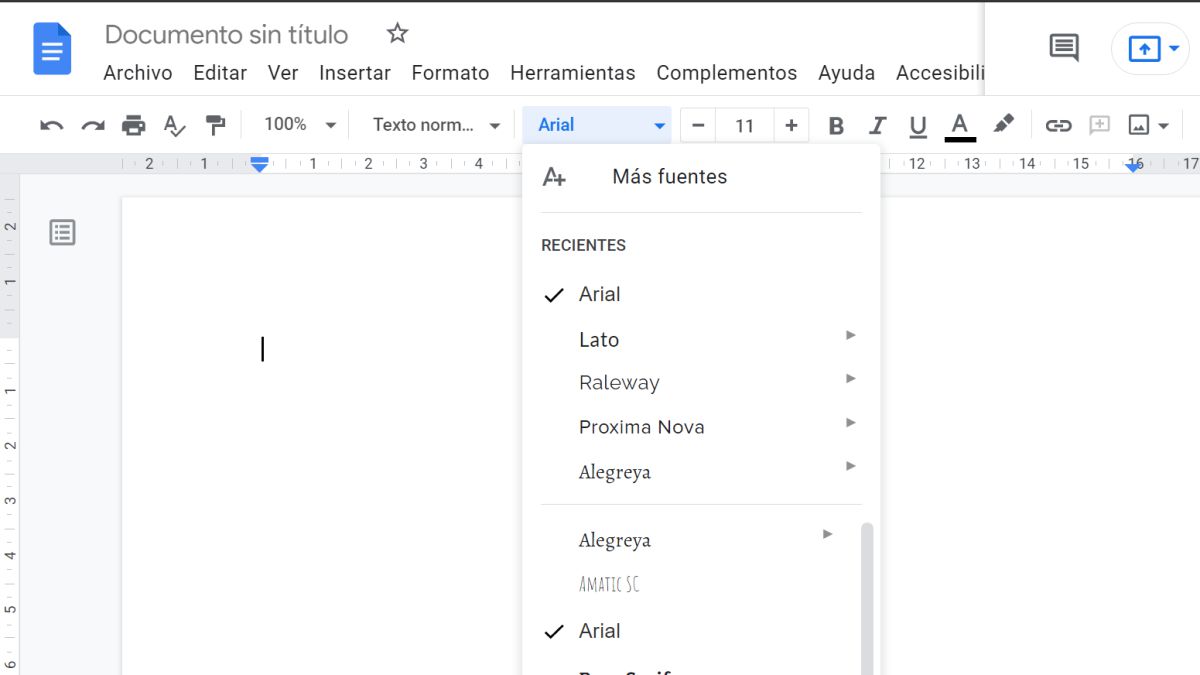The height and width of the screenshot is (675, 1200).
Task: Expand the Lato font submenu
Action: tap(600, 339)
